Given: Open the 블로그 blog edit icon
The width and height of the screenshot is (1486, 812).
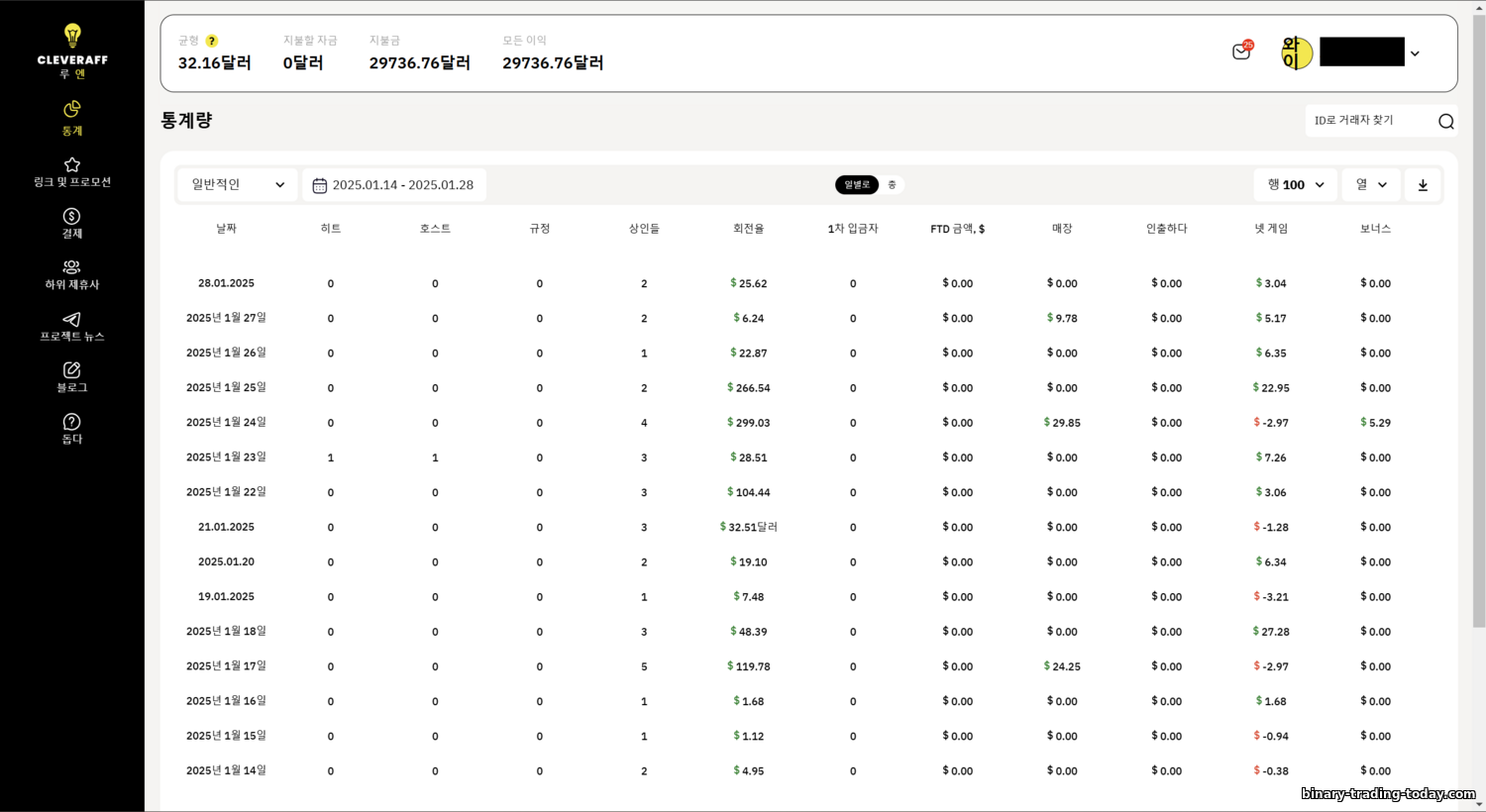Looking at the screenshot, I should (x=72, y=370).
